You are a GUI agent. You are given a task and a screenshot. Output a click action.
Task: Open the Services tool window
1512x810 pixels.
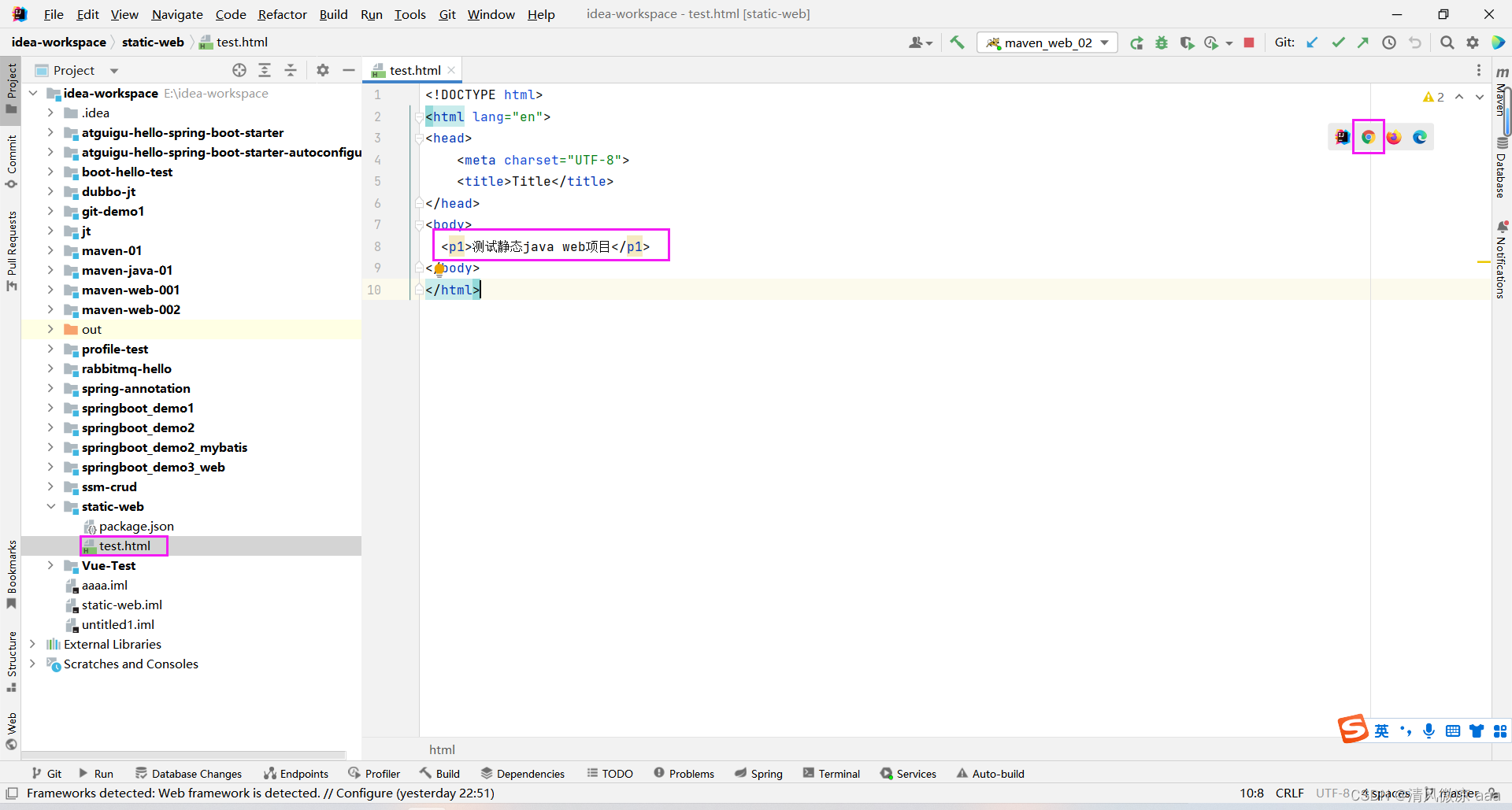click(x=909, y=774)
